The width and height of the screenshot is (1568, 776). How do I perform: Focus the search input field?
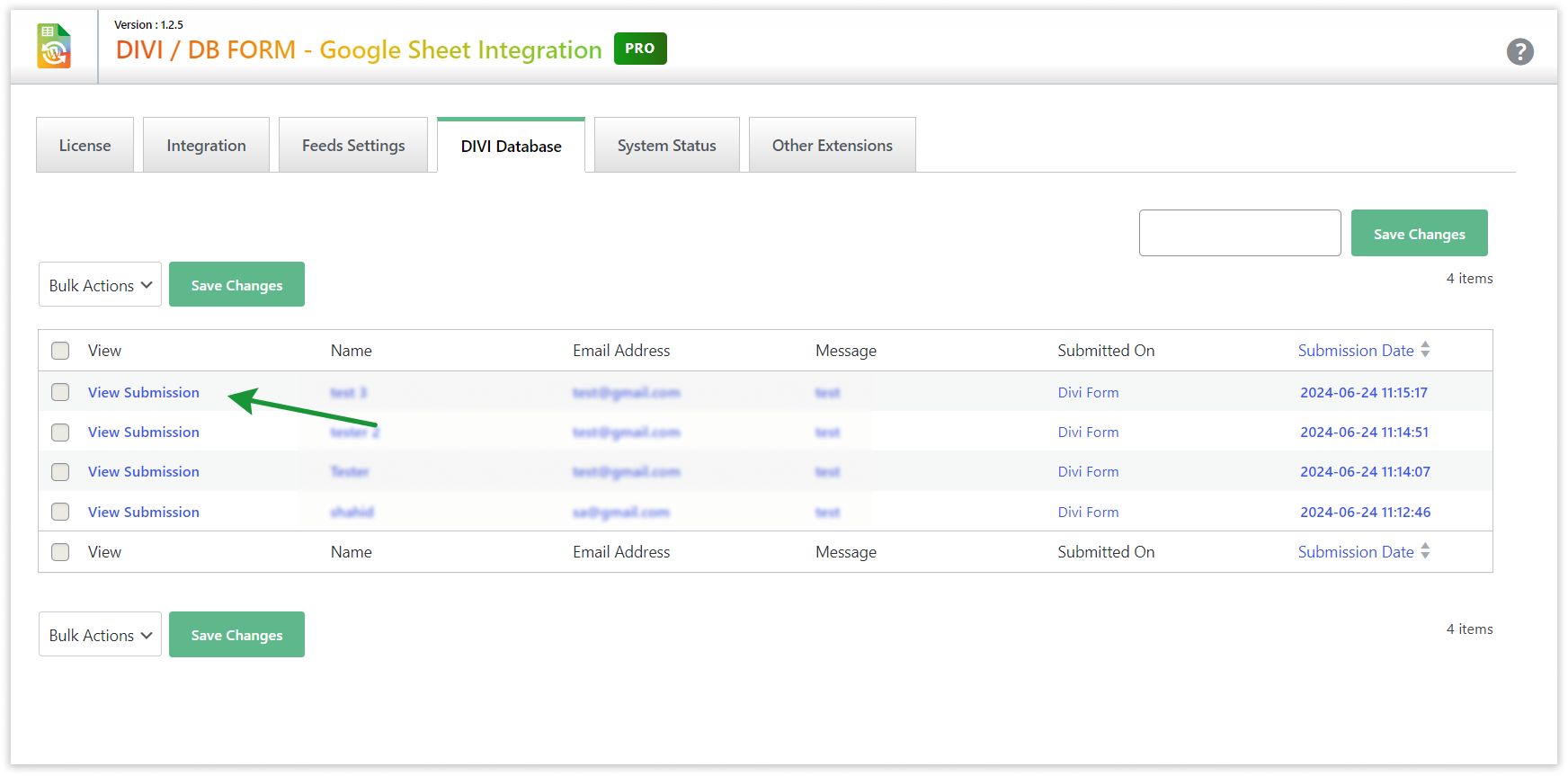[x=1239, y=234]
